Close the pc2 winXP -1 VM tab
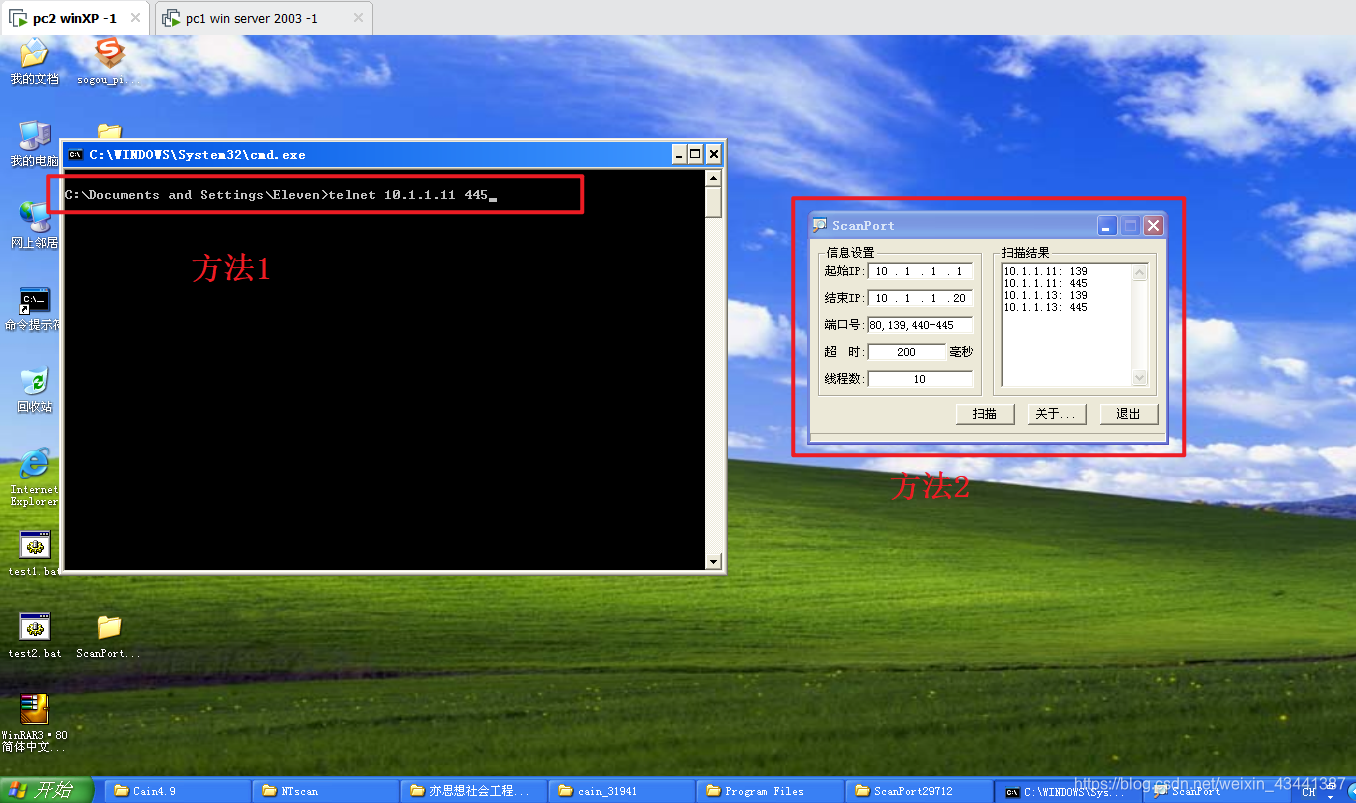 click(136, 18)
